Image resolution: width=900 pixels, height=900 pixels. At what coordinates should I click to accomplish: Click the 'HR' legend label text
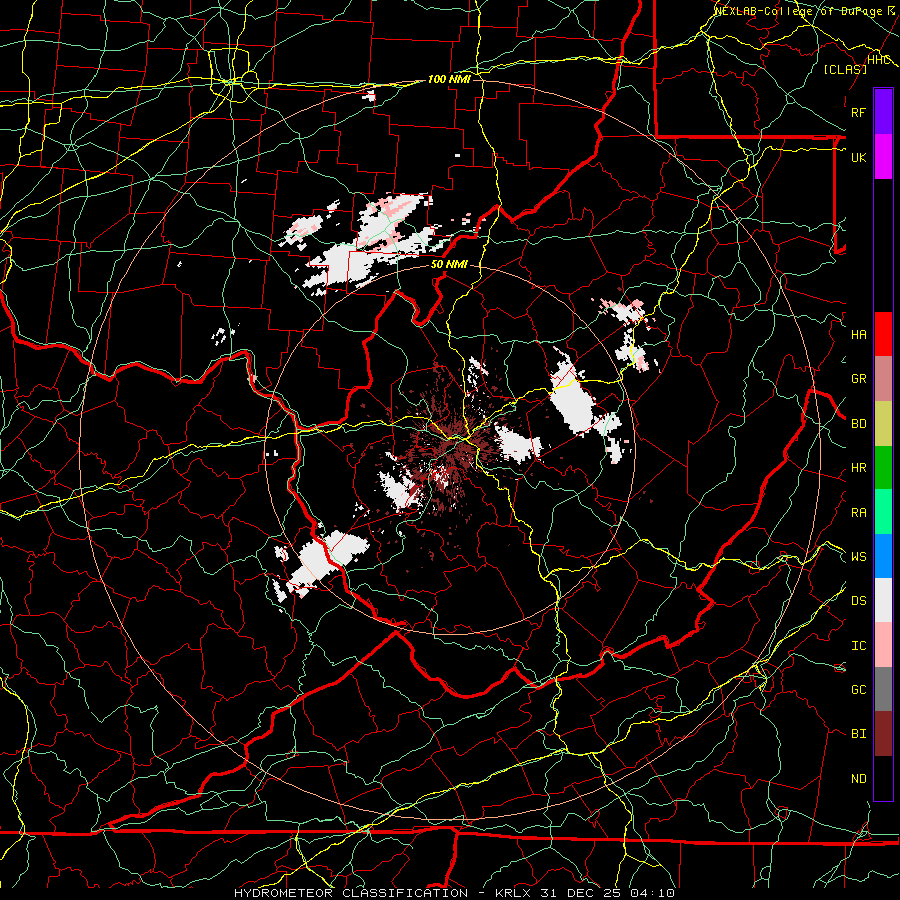tap(859, 468)
